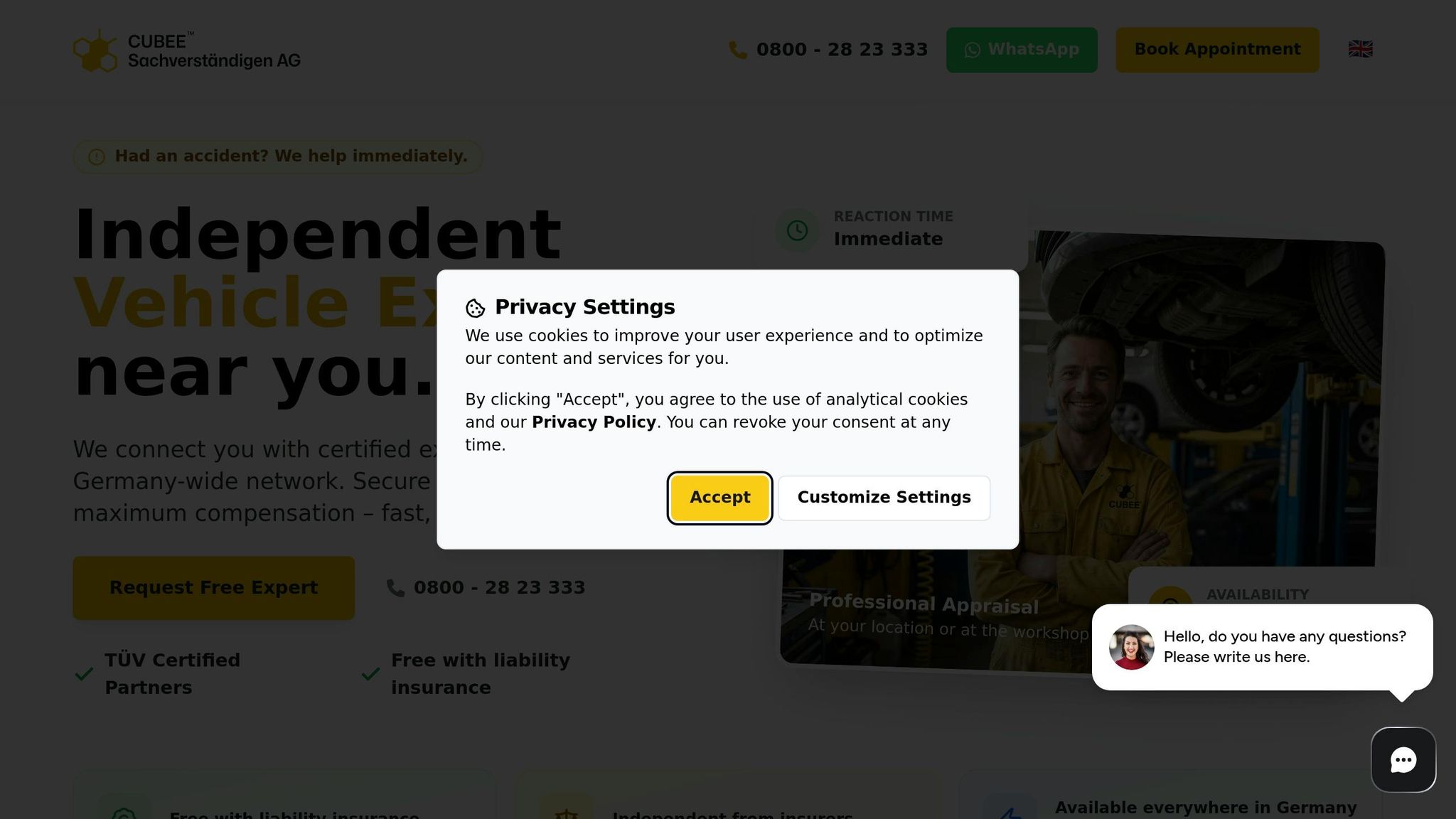Image resolution: width=1456 pixels, height=819 pixels.
Task: Click the phone icon in the header
Action: [x=738, y=50]
